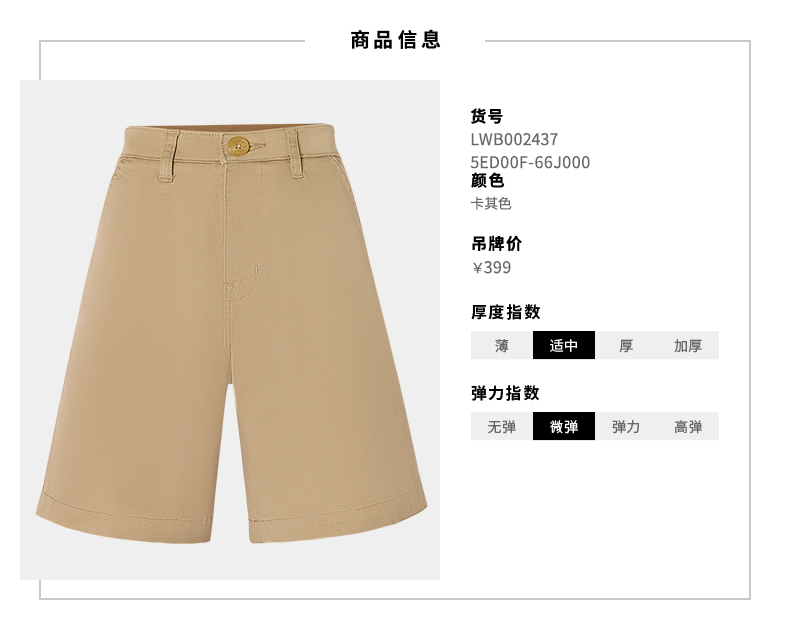
Task: Select the 无弹 elasticity option
Action: (x=501, y=426)
